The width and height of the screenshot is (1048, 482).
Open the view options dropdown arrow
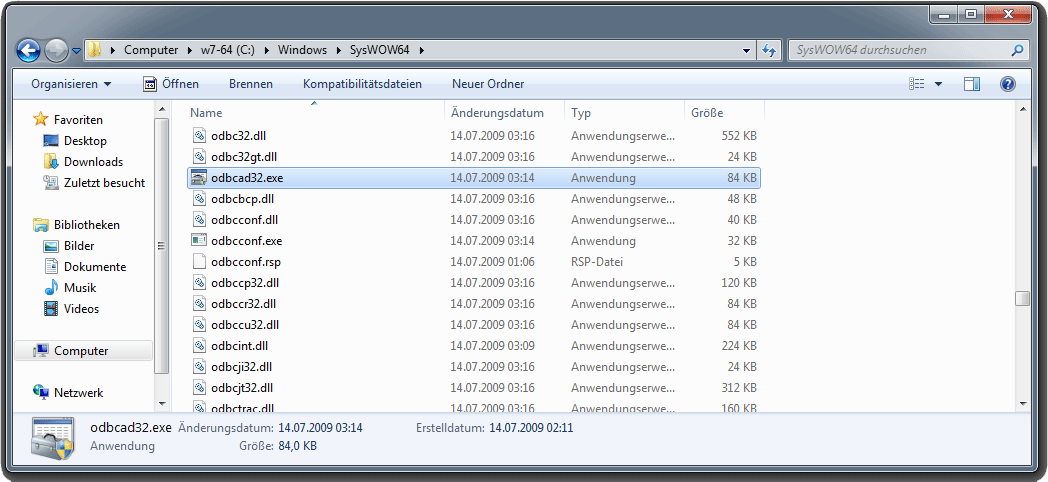coord(938,84)
